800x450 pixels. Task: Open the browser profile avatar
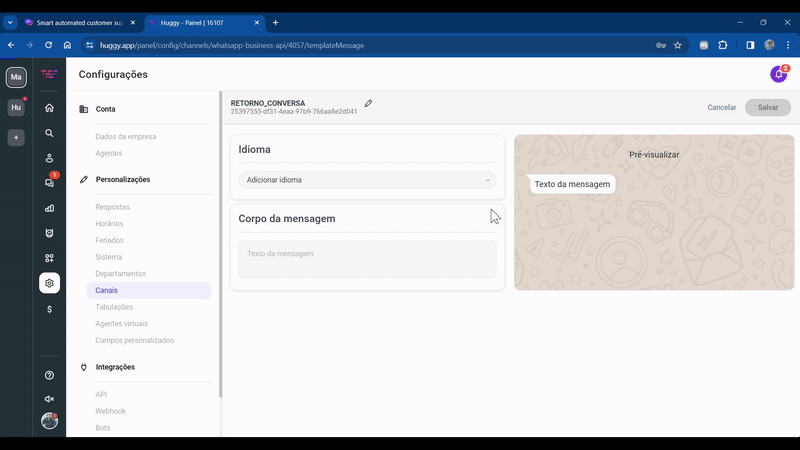click(x=769, y=45)
